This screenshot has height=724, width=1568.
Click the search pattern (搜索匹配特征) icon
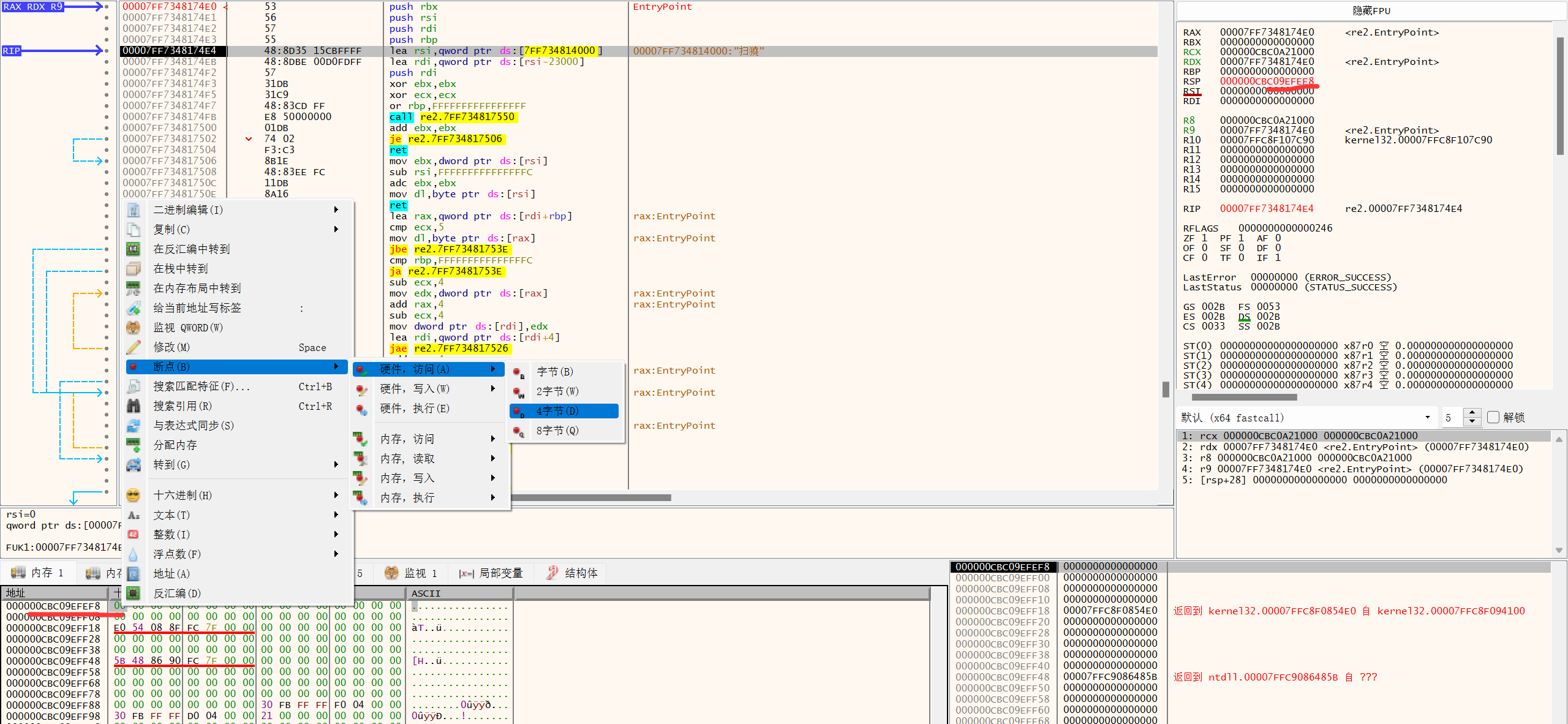point(134,387)
